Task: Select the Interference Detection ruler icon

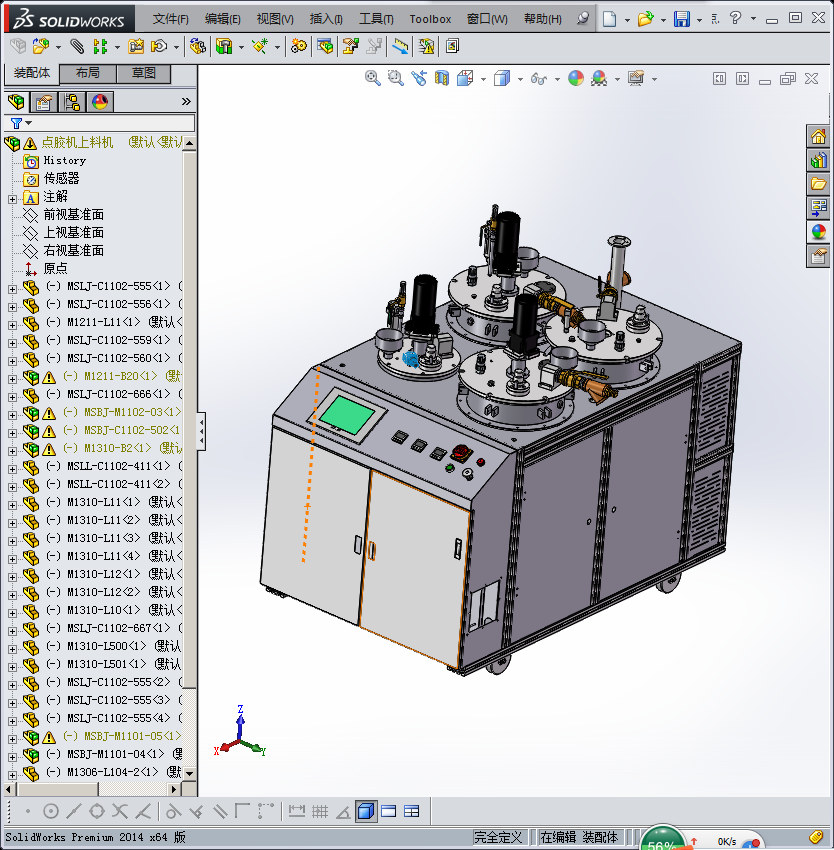Action: tap(400, 47)
